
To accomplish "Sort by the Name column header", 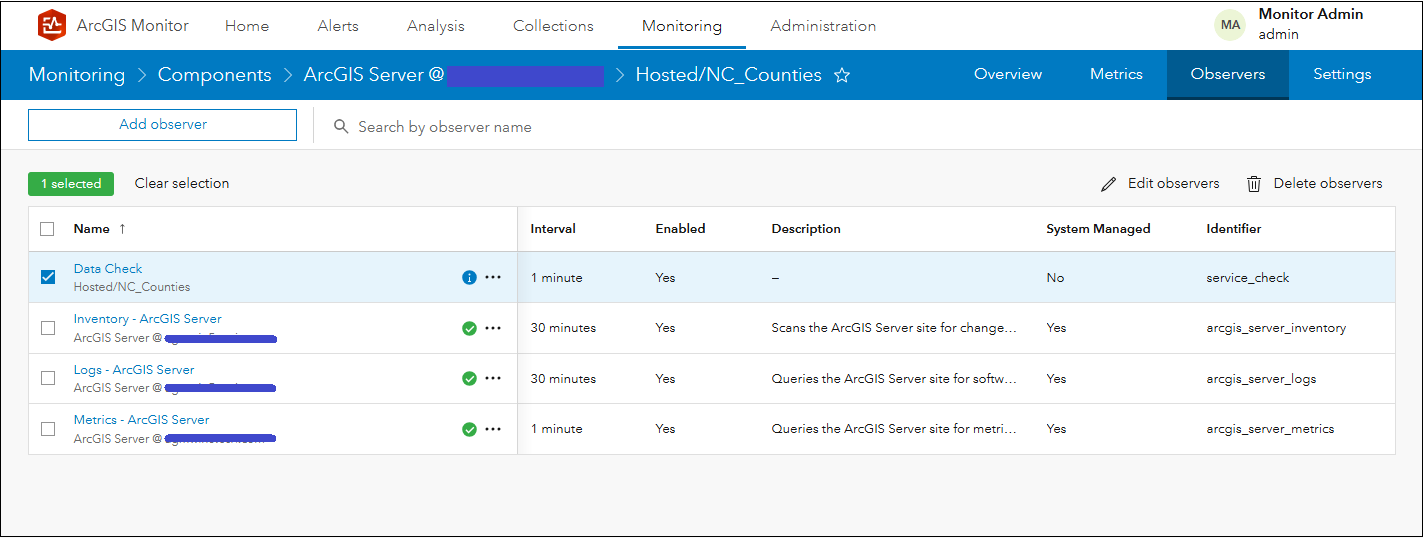I will coord(92,229).
